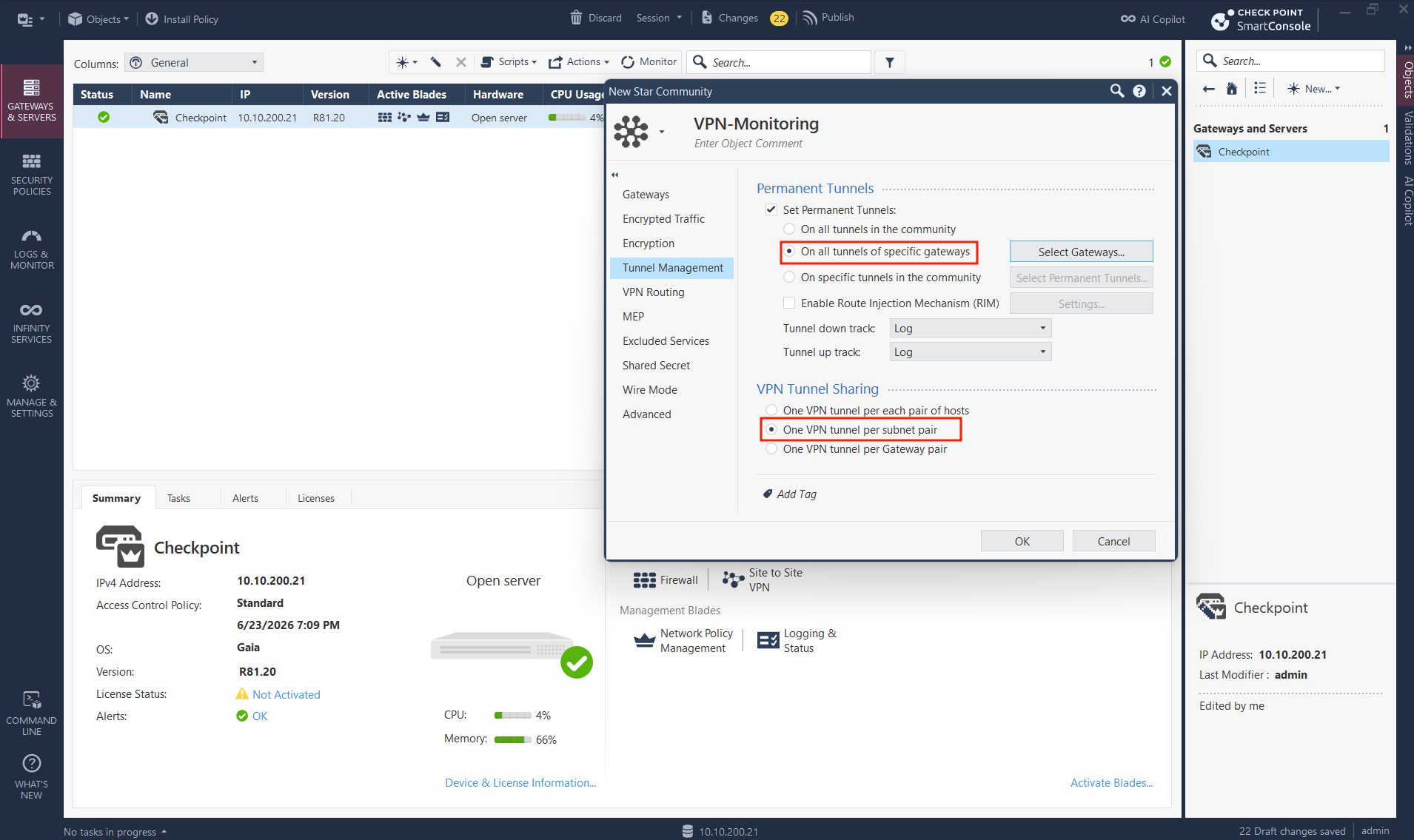Cancel the community dialog
This screenshot has width=1414, height=840.
point(1113,542)
